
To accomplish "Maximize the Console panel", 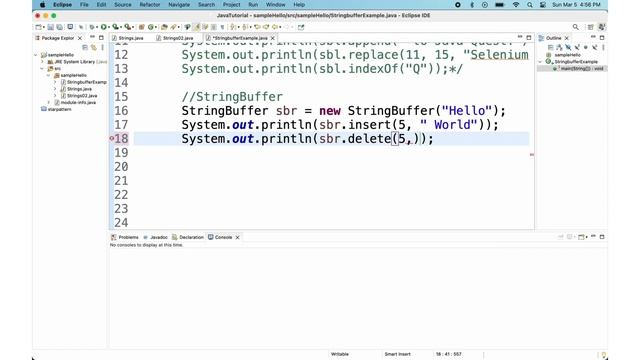I will [602, 237].
